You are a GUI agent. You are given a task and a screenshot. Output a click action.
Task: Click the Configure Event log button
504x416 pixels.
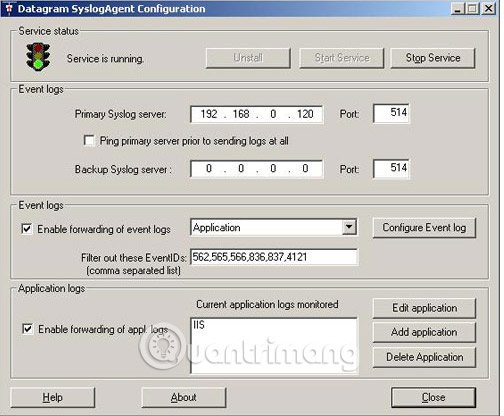coord(424,228)
